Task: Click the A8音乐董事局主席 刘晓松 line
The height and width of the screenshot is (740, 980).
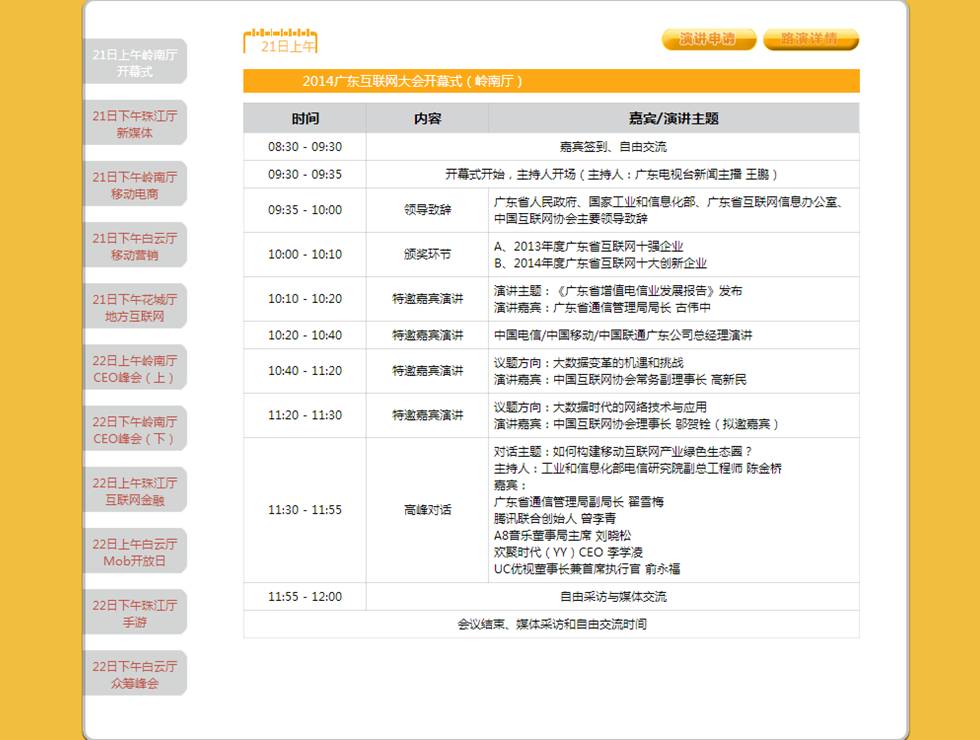Action: click(562, 536)
